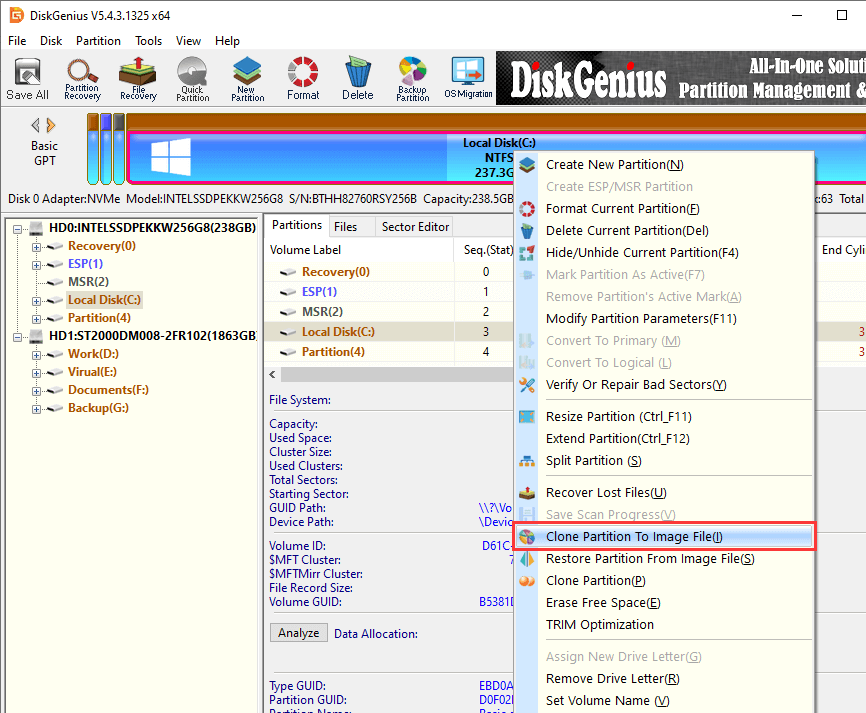Expand the Recovery(0) tree node
Screen dimensions: 866x713
click(37, 246)
